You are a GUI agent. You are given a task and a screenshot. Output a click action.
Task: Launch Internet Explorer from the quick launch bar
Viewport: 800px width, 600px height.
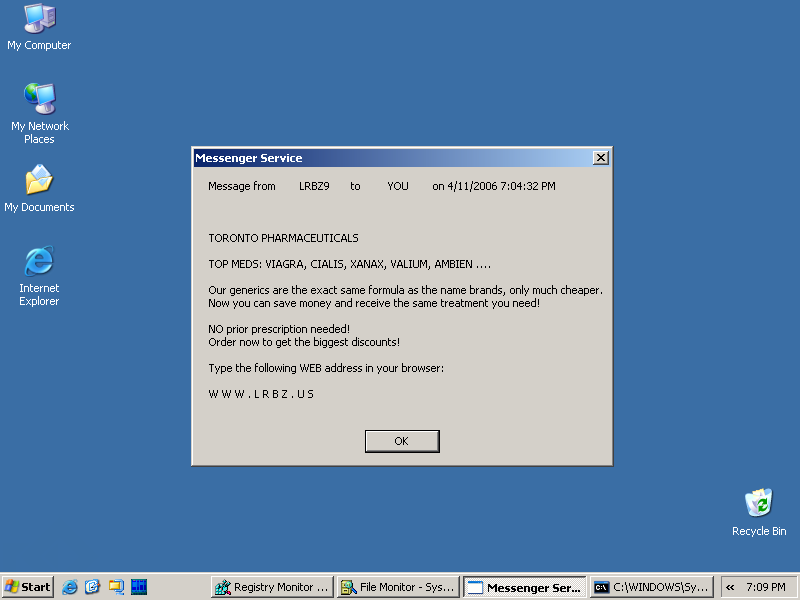(70, 587)
